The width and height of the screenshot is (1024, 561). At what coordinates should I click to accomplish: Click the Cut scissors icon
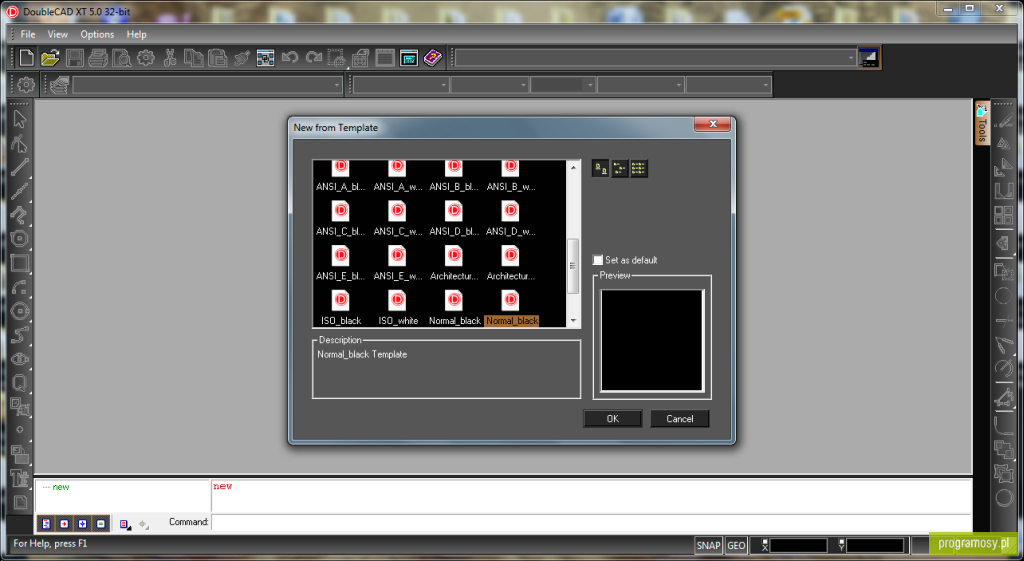(170, 58)
